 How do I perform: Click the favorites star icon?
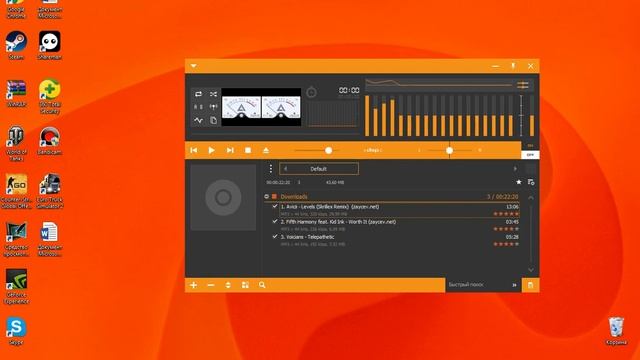[x=518, y=182]
